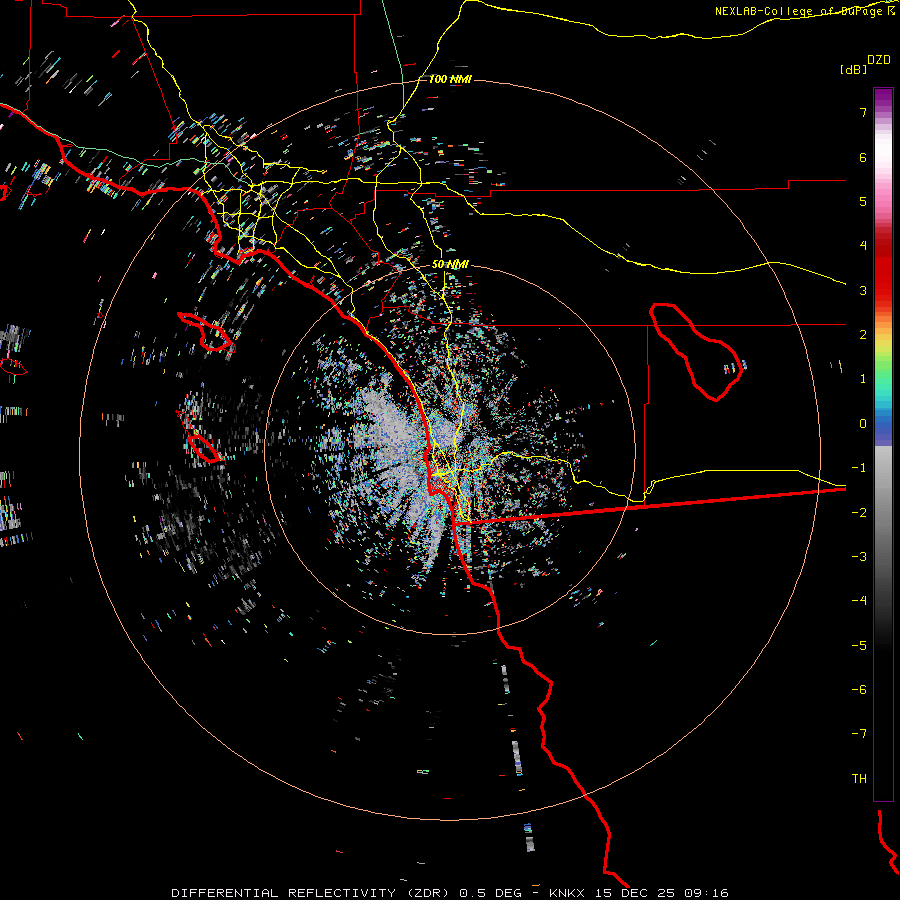Click the "-5" value on the color scale

[x=859, y=646]
